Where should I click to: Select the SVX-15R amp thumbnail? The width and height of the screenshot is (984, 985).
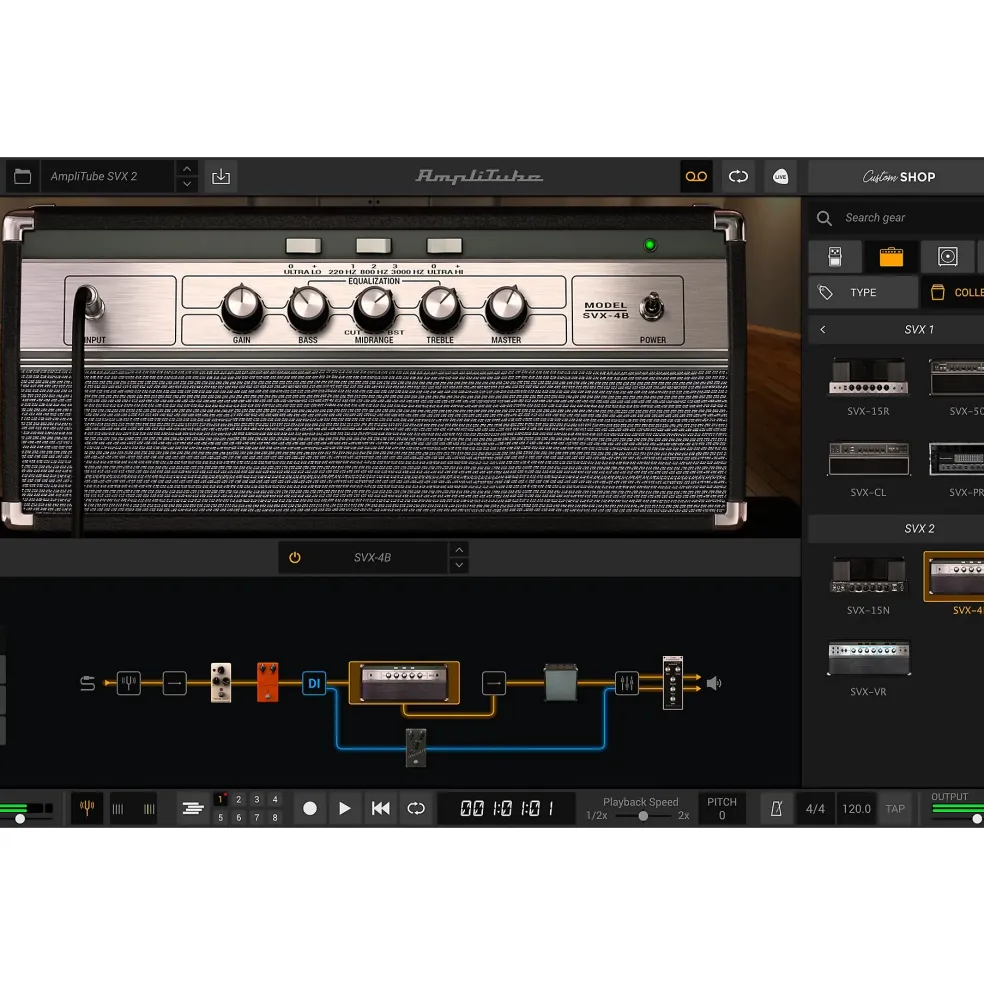pos(868,377)
